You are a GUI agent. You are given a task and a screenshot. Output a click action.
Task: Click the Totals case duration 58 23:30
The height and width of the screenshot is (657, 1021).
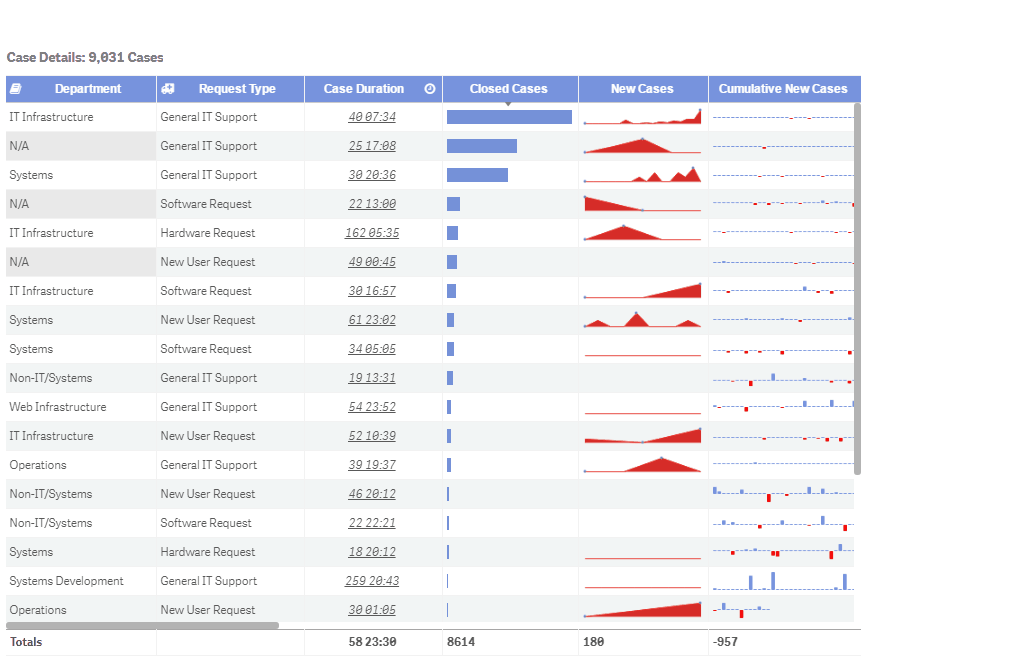tap(372, 642)
